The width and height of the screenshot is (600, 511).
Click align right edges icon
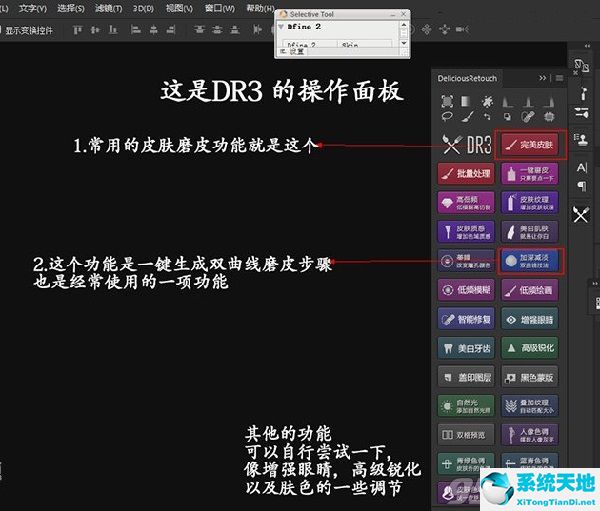coord(171,29)
